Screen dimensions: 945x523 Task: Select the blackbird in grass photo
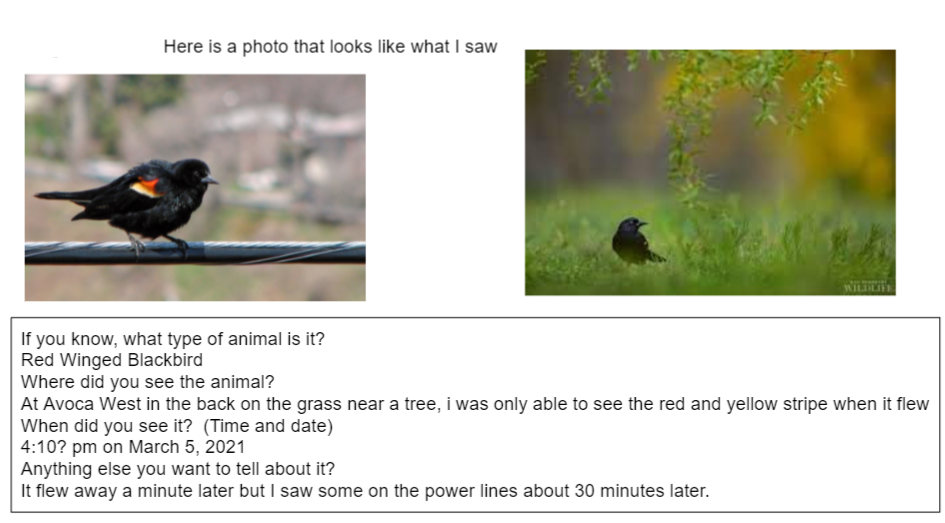pyautogui.click(x=710, y=172)
